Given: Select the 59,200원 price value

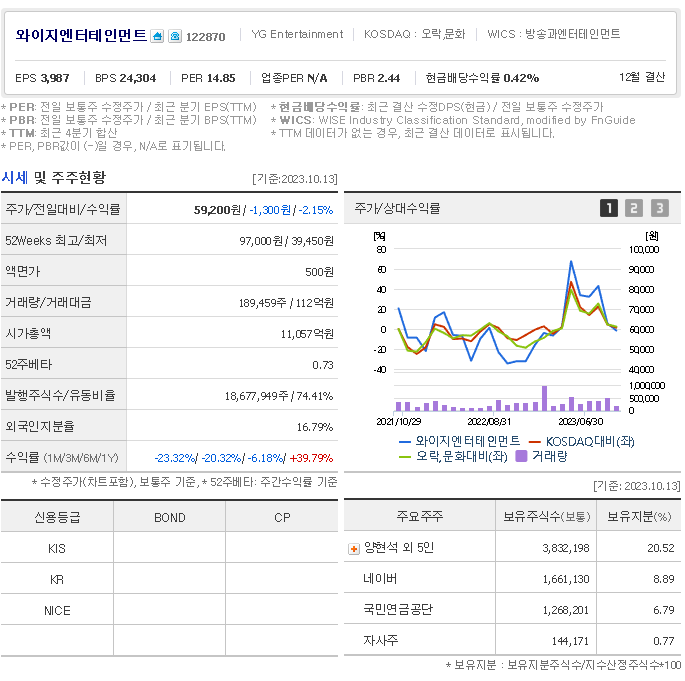Looking at the screenshot, I should 217,210.
